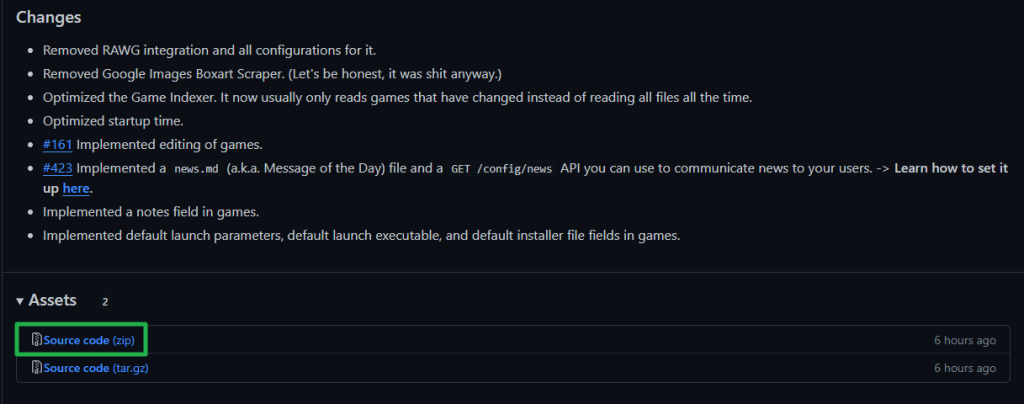The height and width of the screenshot is (404, 1024).
Task: Click the news.md inline code text
Action: point(198,169)
